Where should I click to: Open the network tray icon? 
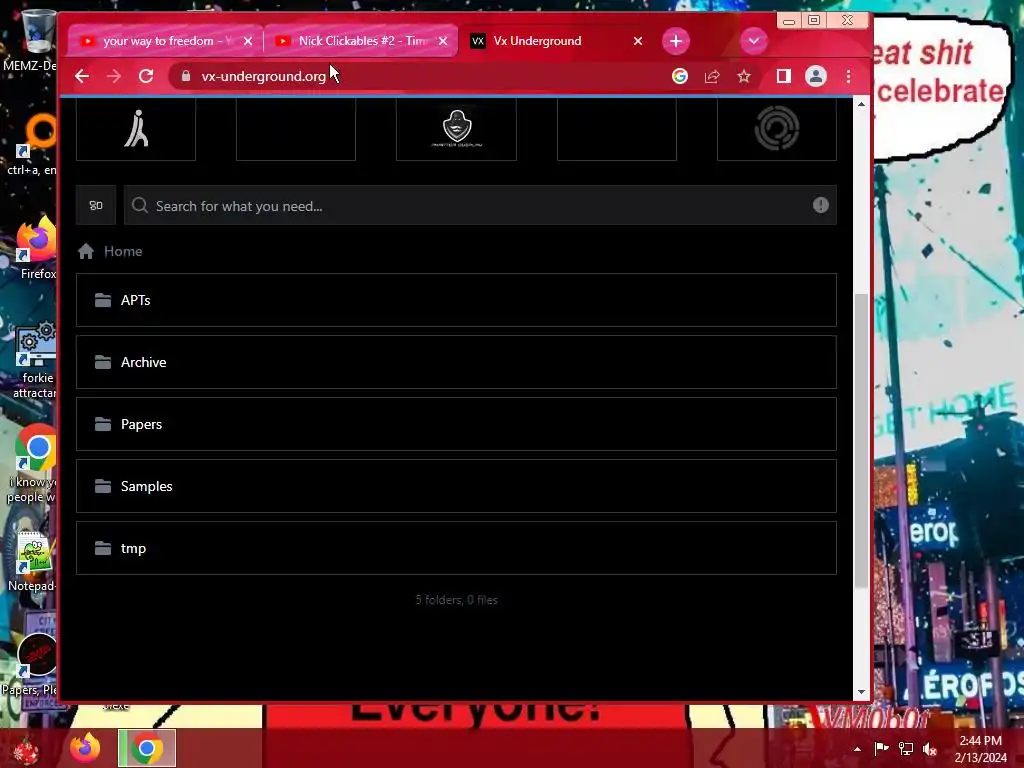point(906,749)
